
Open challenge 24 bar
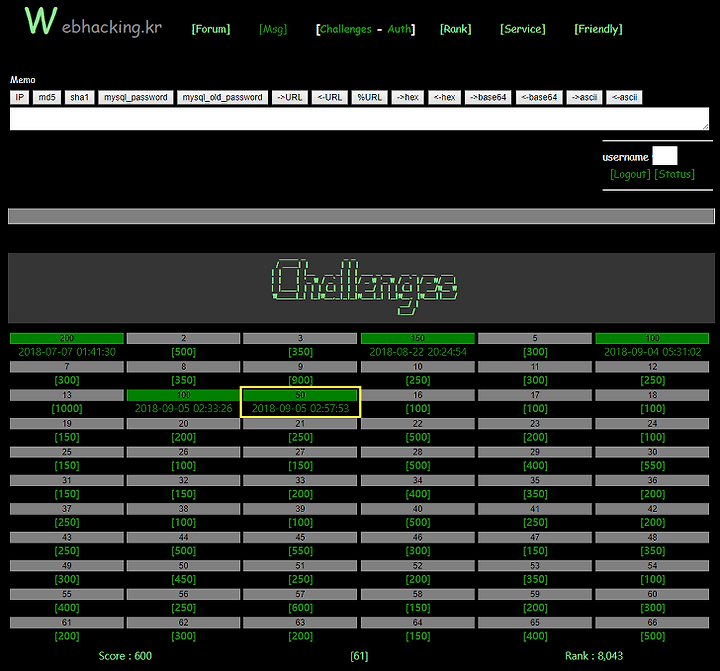click(x=652, y=424)
